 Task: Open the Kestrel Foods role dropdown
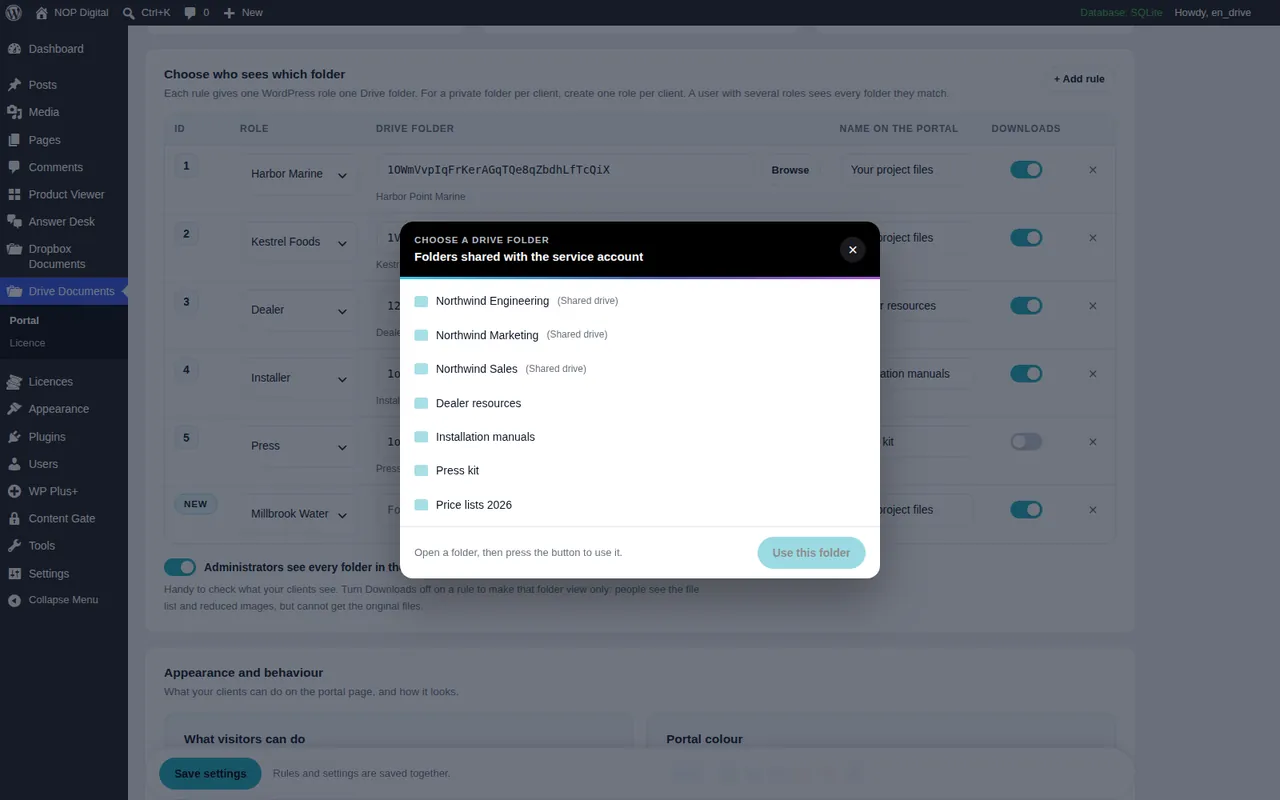click(298, 242)
